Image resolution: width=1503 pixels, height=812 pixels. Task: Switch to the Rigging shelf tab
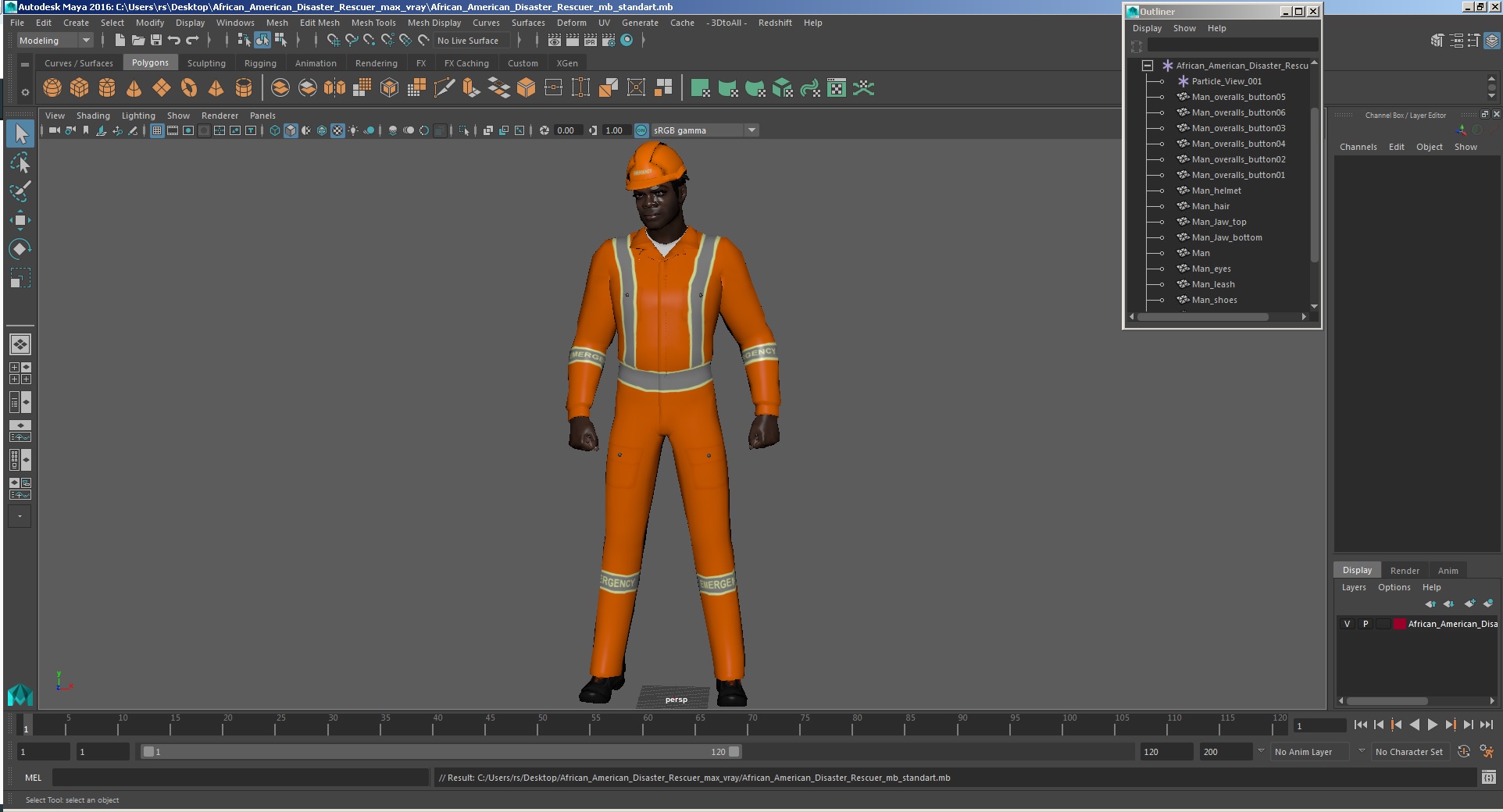(x=260, y=63)
